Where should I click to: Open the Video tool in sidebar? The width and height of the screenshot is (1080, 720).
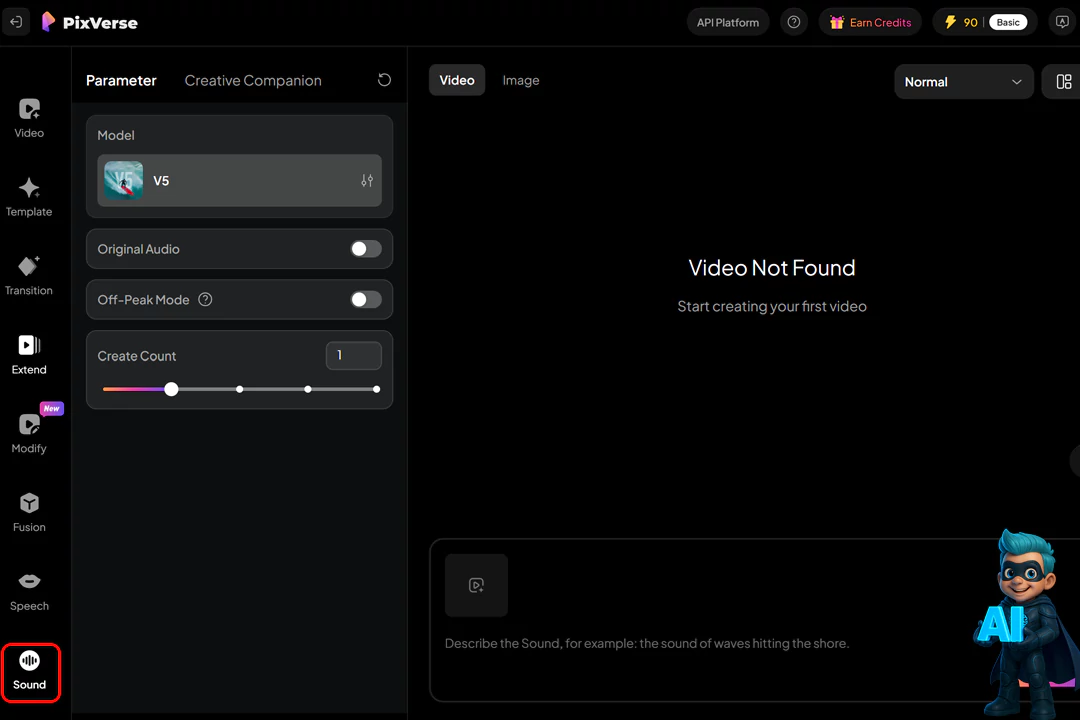click(29, 117)
